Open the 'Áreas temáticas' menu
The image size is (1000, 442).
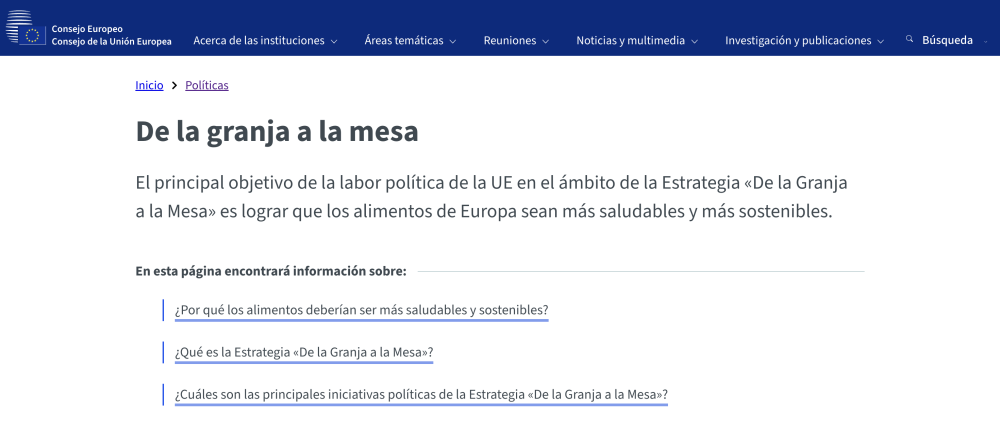point(403,41)
